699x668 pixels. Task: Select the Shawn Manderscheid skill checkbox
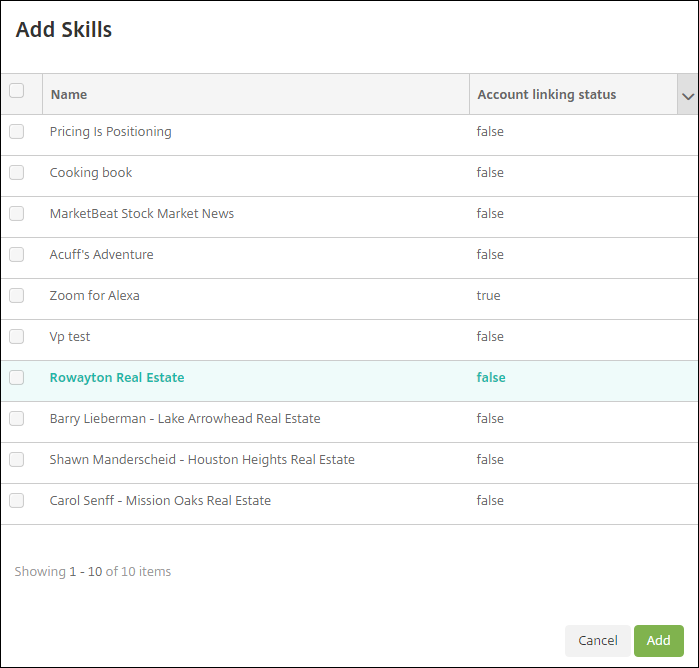[x=16, y=459]
